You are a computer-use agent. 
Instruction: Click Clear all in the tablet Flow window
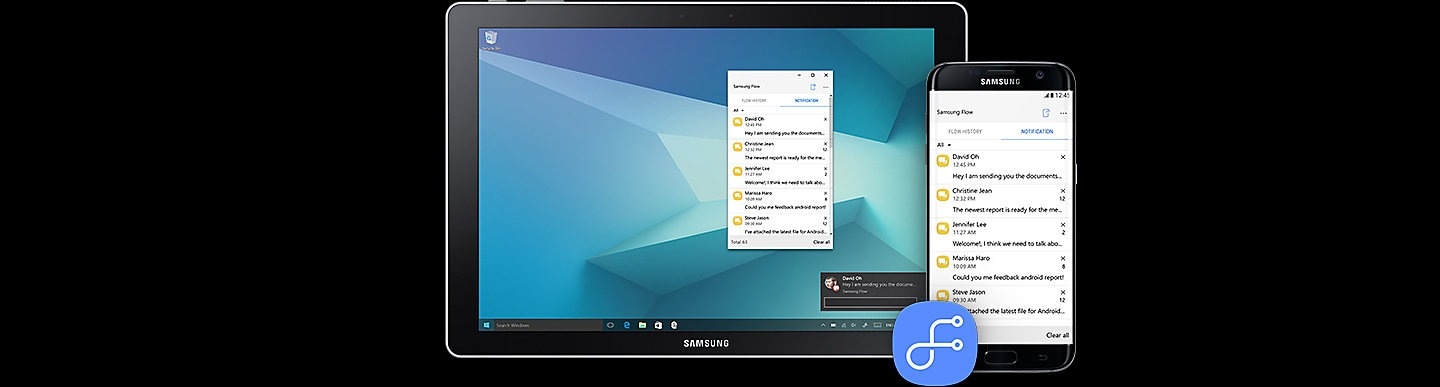pos(821,242)
